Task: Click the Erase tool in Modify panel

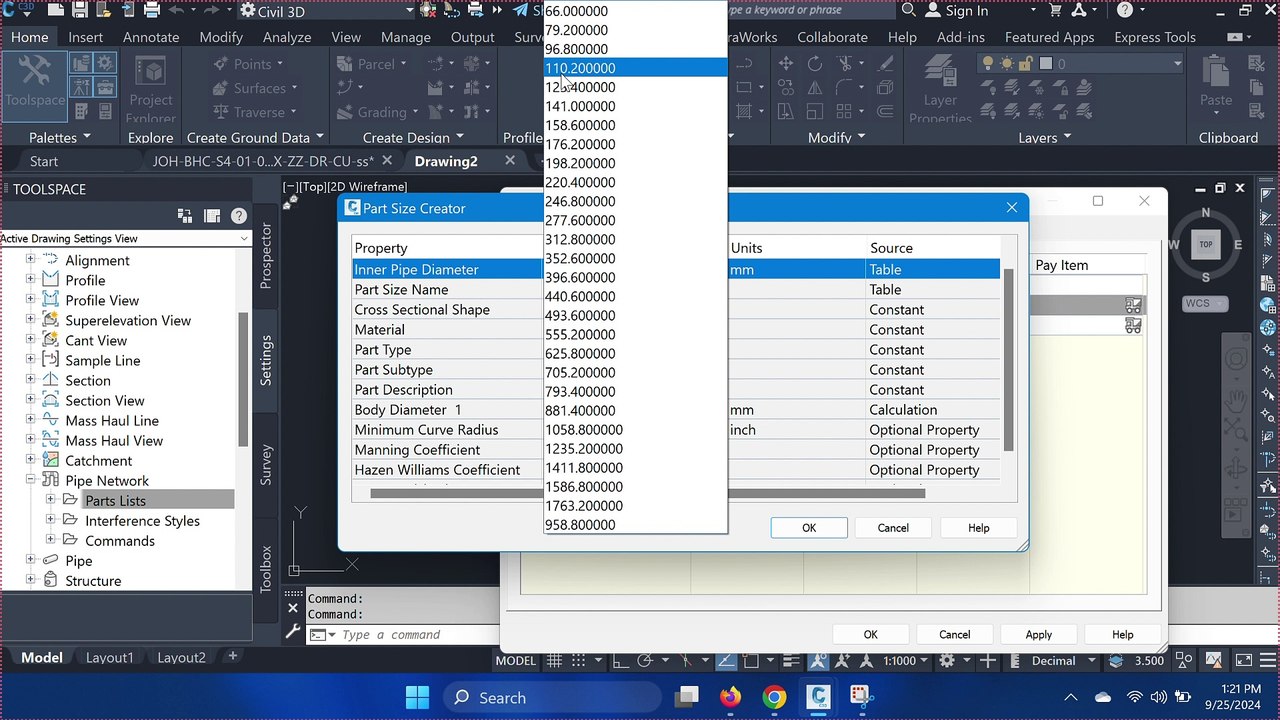Action: point(887,64)
